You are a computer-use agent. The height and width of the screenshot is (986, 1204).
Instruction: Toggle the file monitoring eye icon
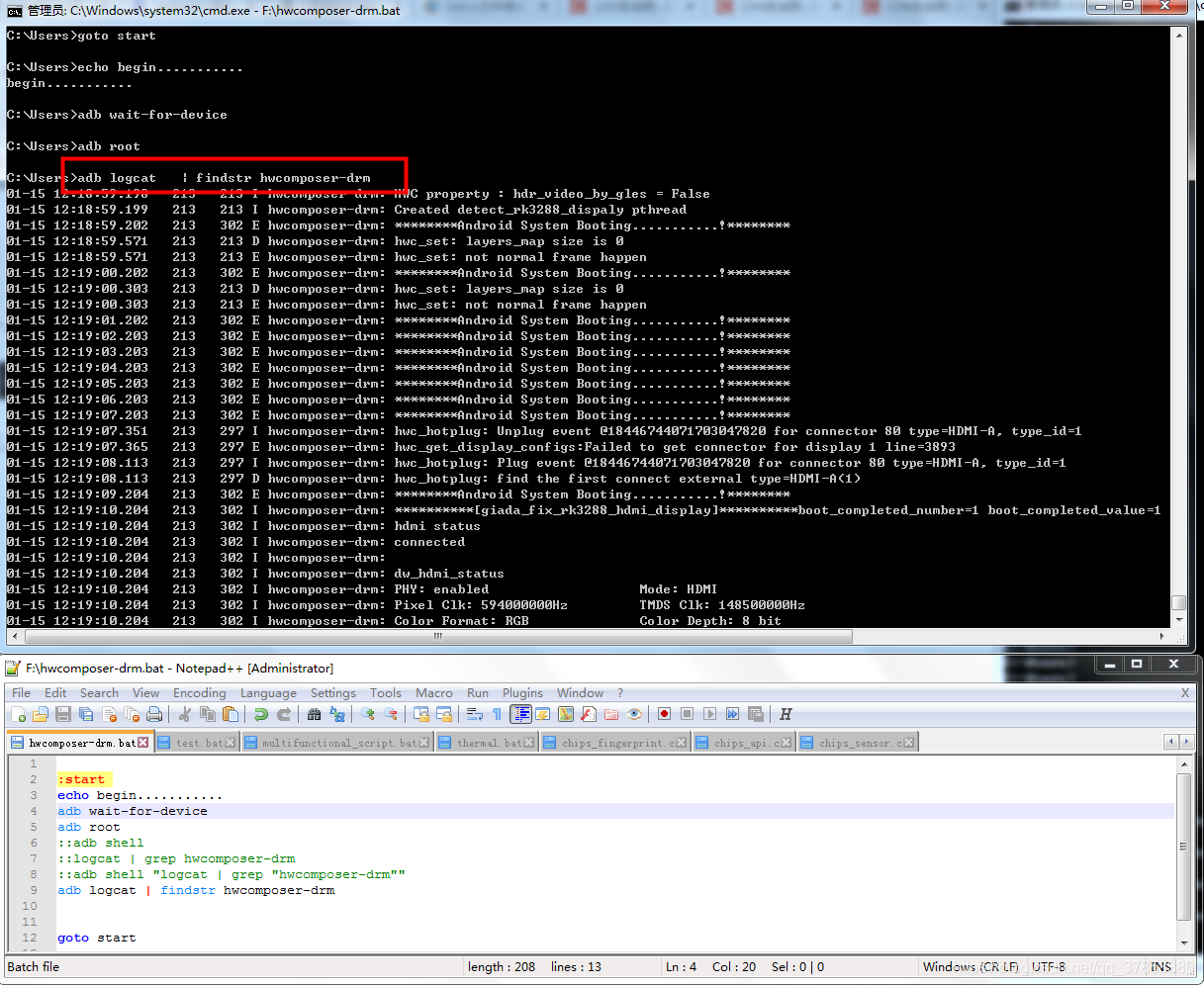pyautogui.click(x=634, y=714)
